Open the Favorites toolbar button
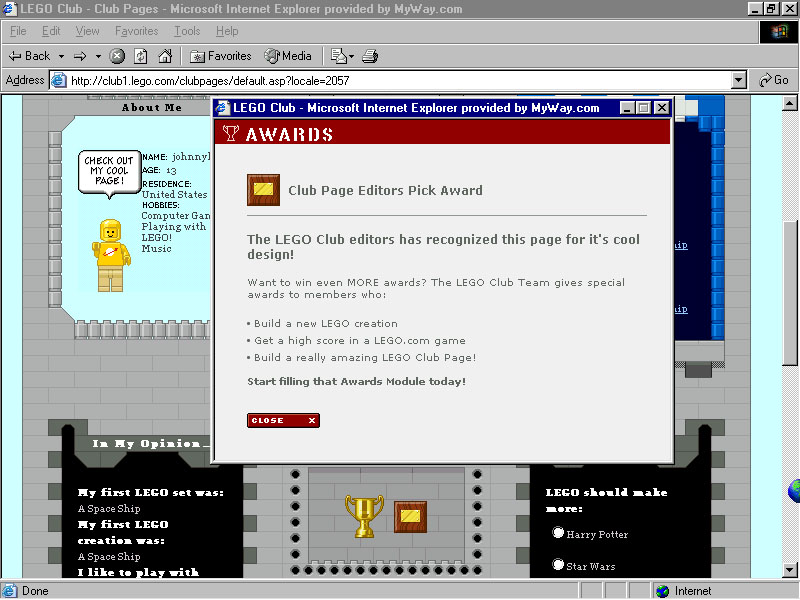Viewport: 800px width, 600px height. tap(220, 56)
